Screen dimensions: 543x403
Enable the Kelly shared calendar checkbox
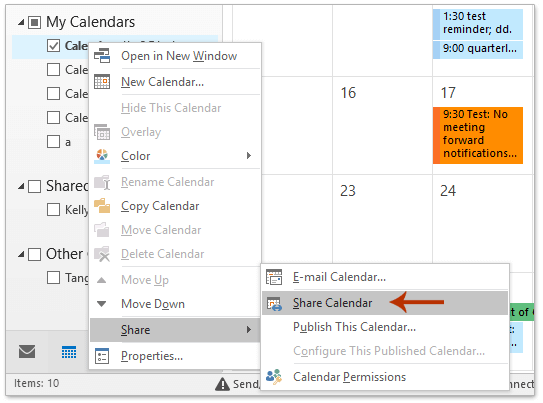coord(53,209)
